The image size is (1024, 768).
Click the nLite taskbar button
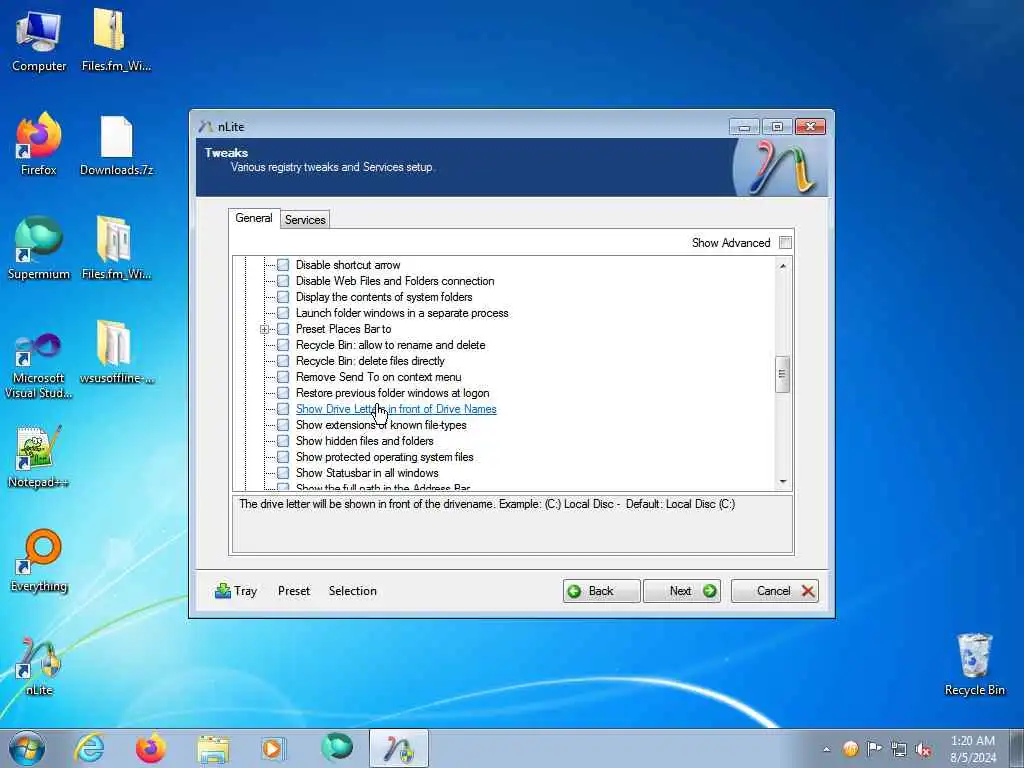pyautogui.click(x=398, y=748)
